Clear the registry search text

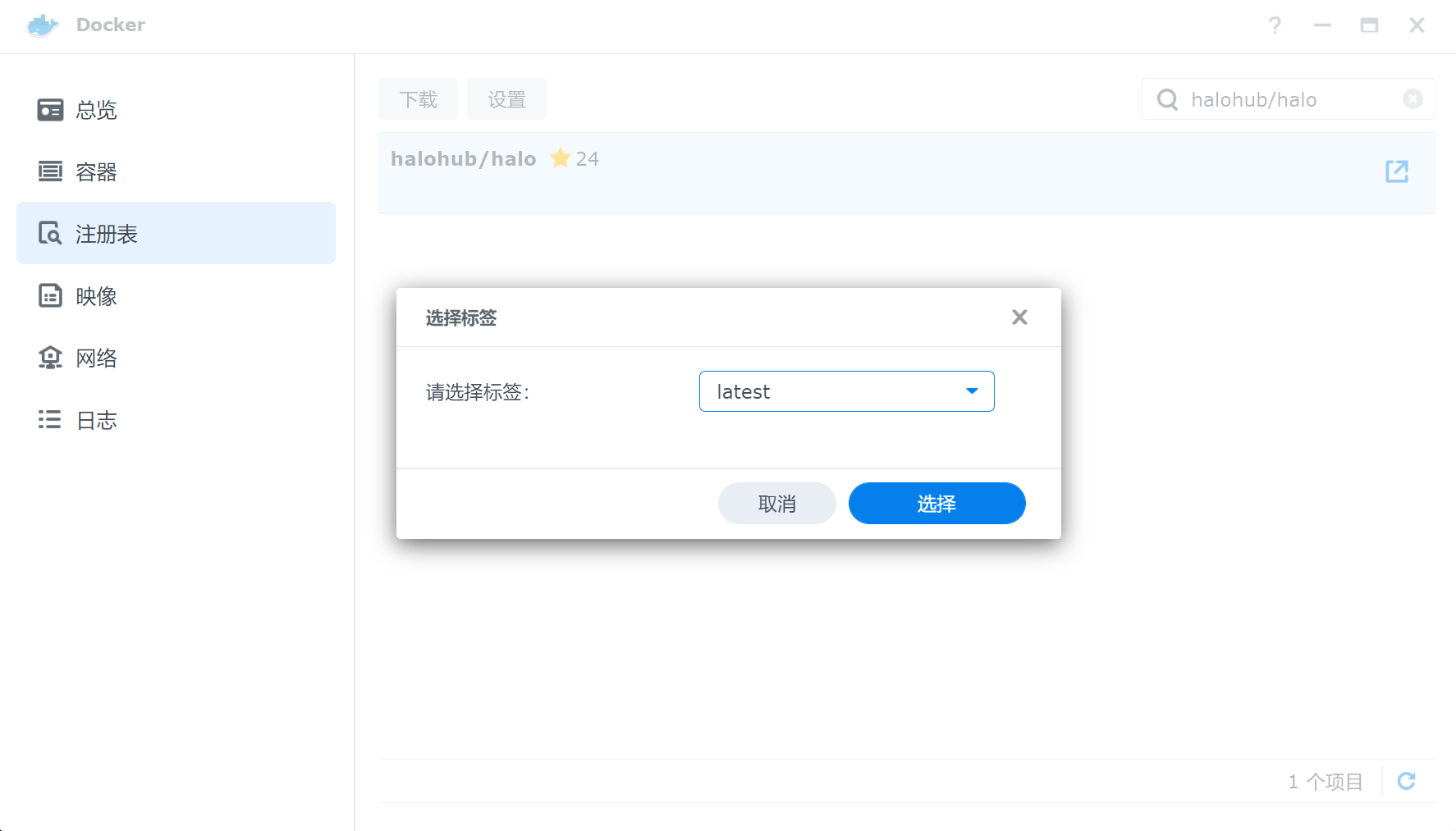click(x=1413, y=99)
